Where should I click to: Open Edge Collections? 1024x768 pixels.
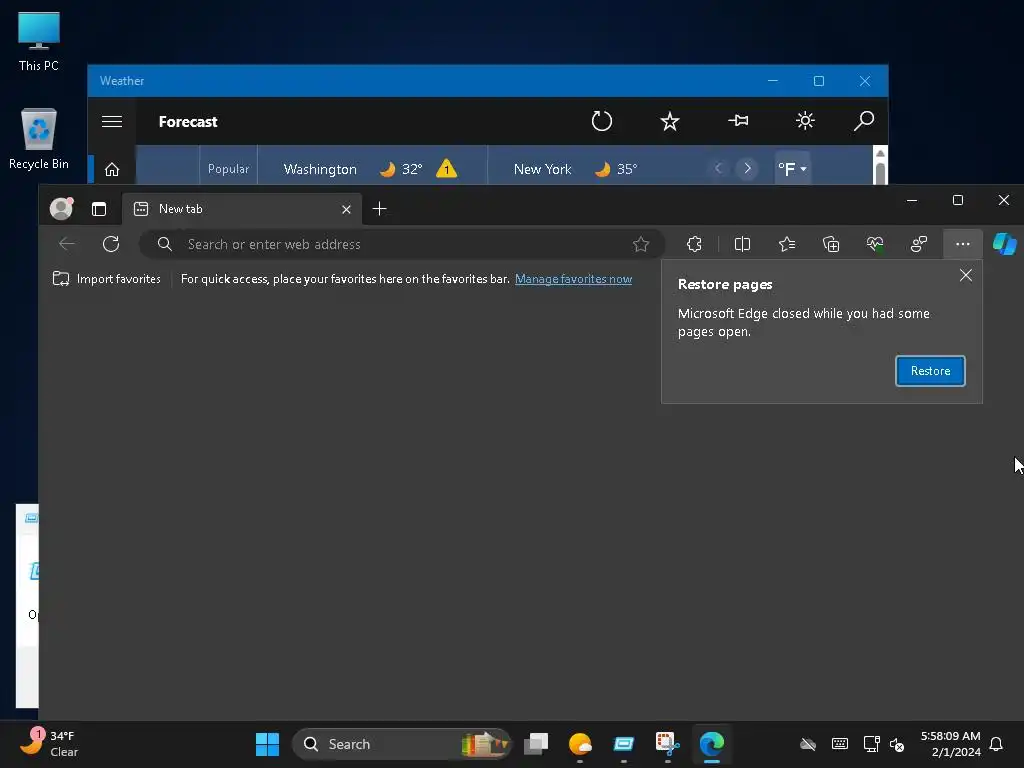pos(831,244)
